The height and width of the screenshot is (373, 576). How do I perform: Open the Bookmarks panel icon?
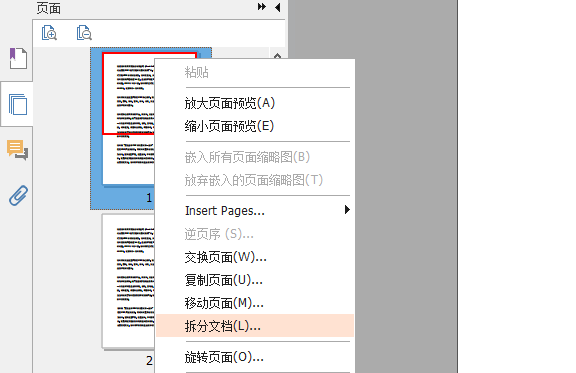tap(18, 58)
